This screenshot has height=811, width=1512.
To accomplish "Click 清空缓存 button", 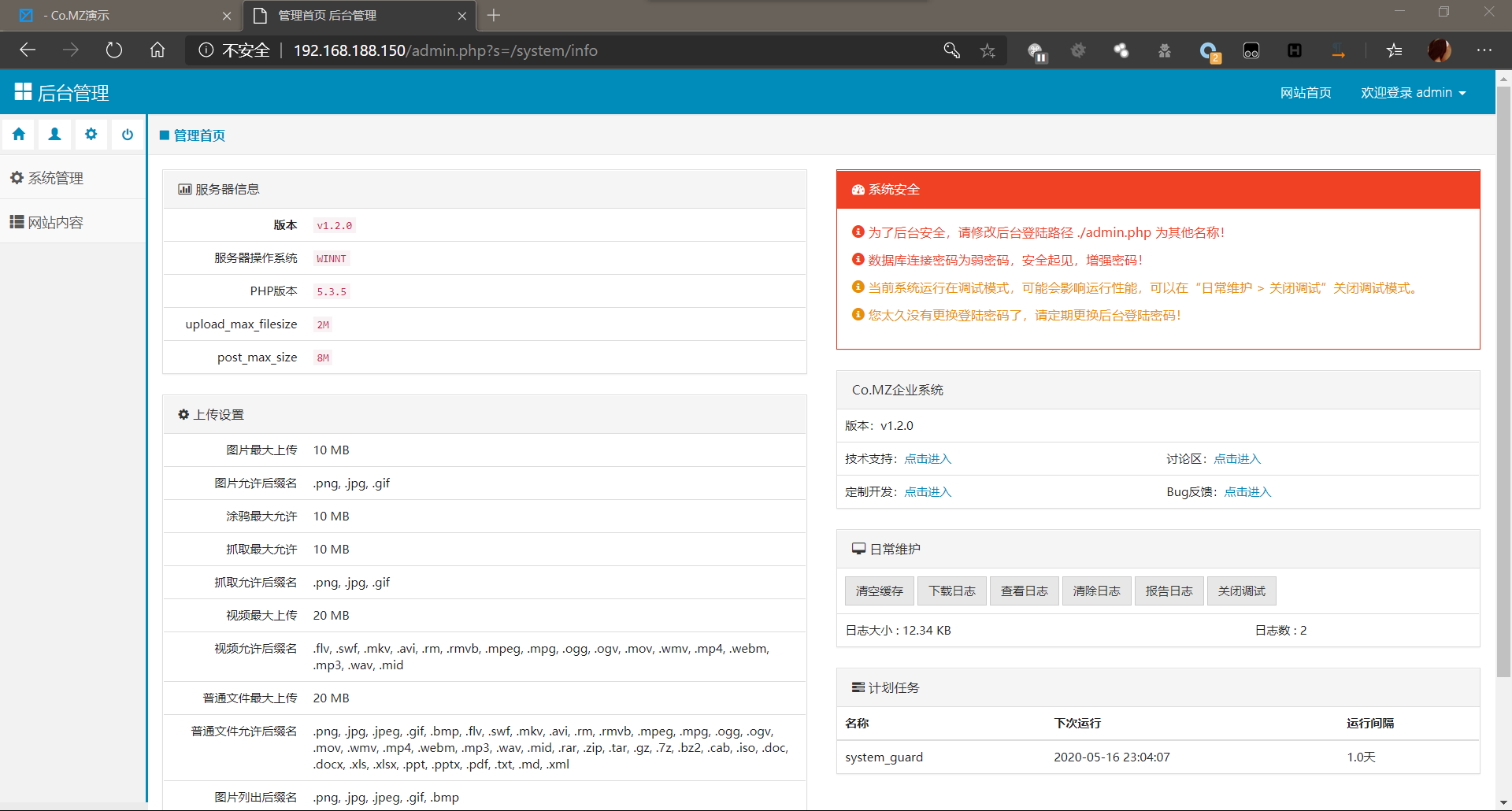I will point(880,591).
